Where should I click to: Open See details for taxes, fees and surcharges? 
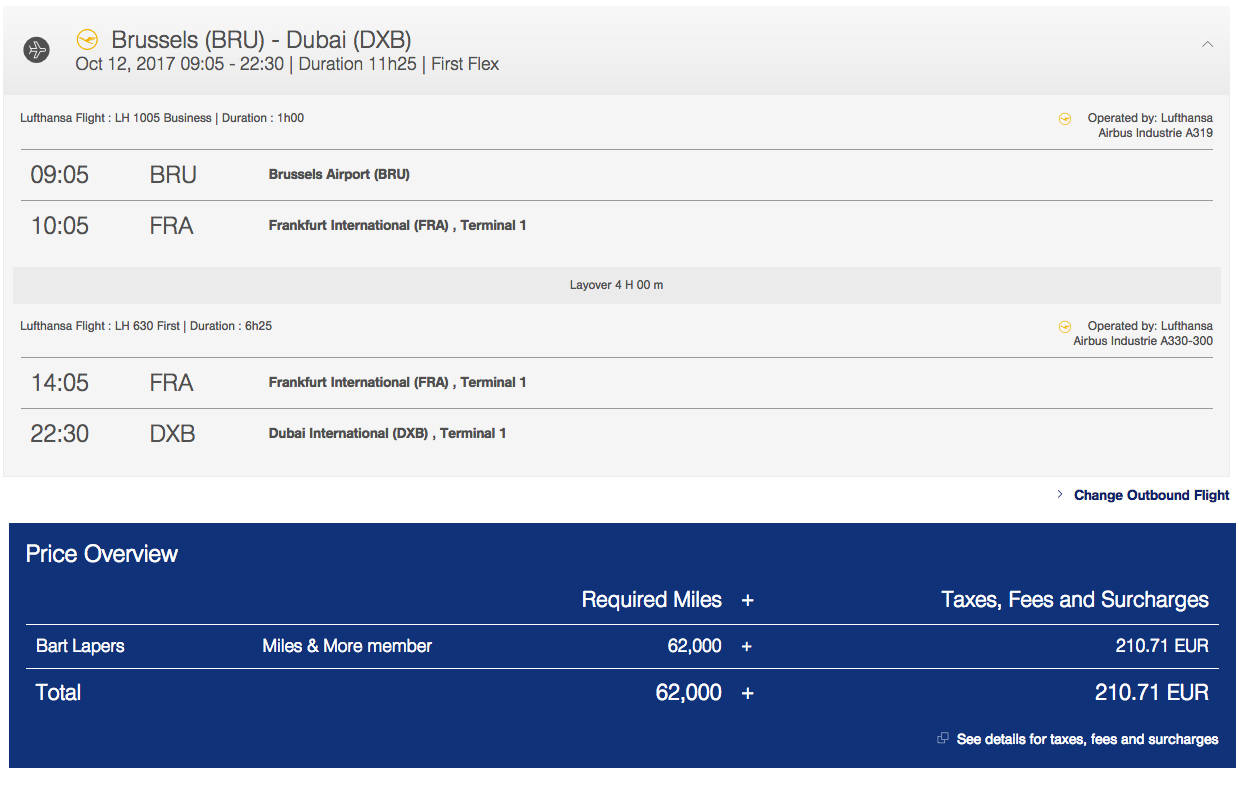pyautogui.click(x=1087, y=739)
